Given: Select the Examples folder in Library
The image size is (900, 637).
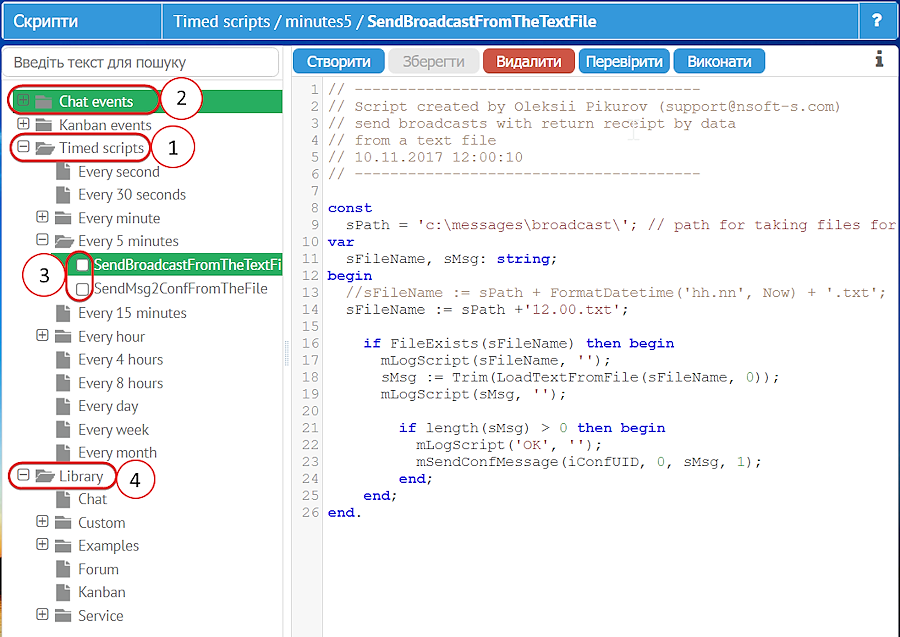Looking at the screenshot, I should (108, 546).
